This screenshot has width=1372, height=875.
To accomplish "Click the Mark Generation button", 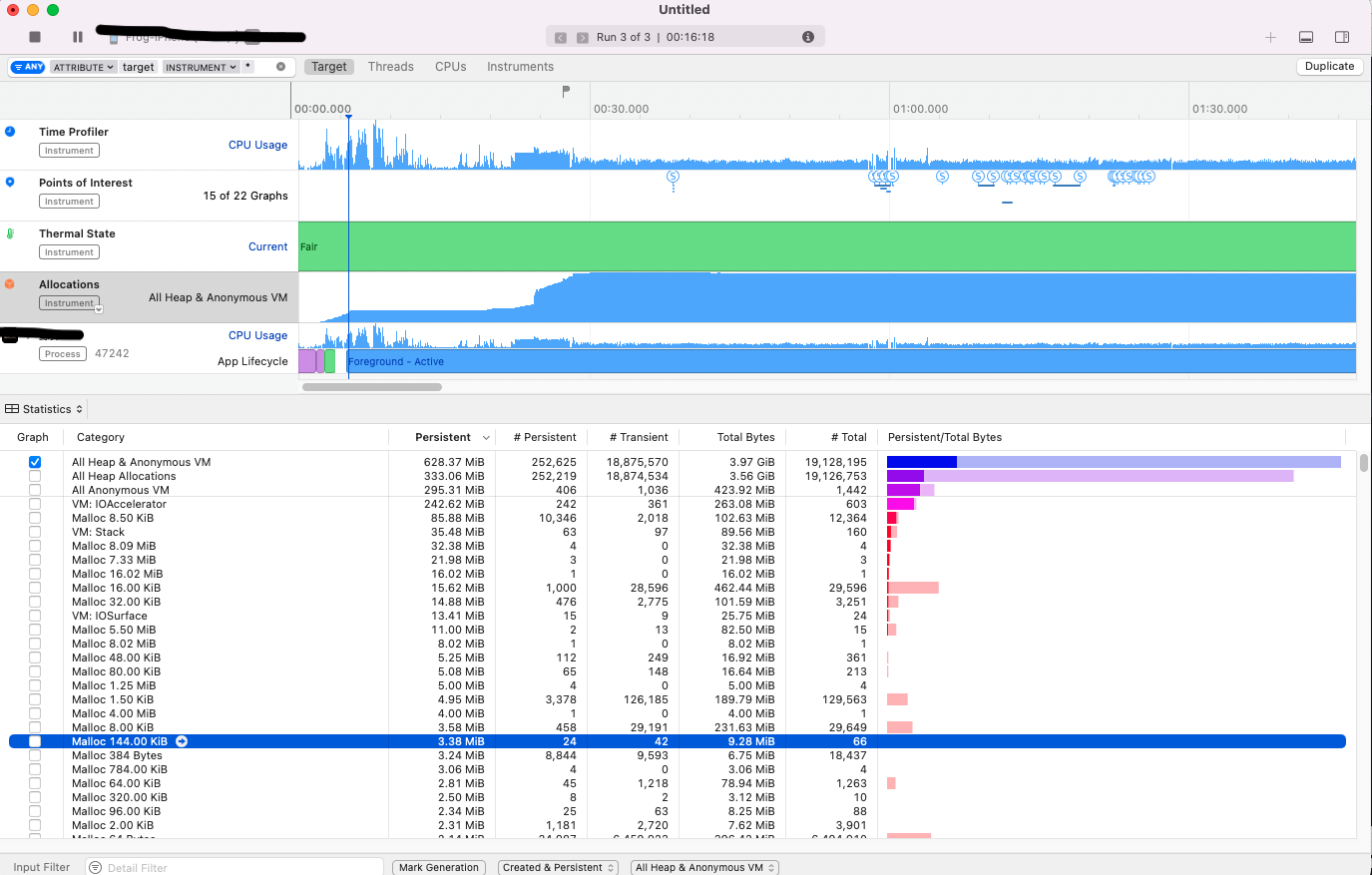I will tap(439, 867).
